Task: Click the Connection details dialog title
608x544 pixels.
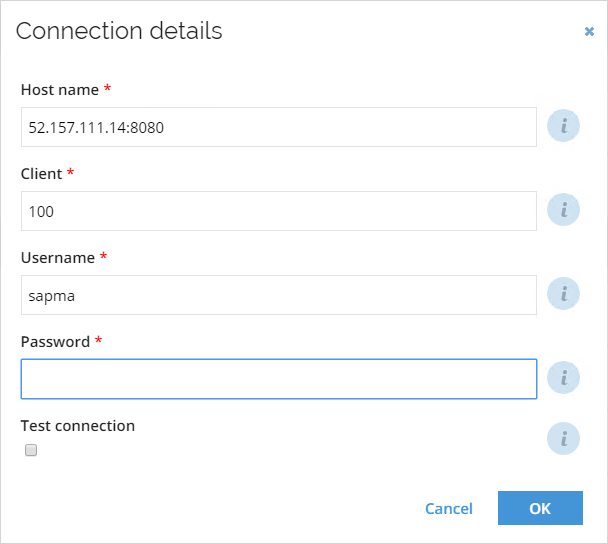Action: pyautogui.click(x=119, y=31)
